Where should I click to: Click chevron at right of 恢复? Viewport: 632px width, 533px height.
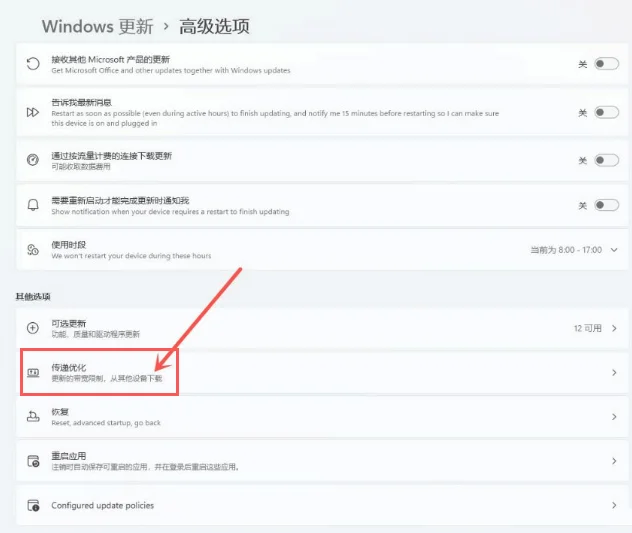614,417
